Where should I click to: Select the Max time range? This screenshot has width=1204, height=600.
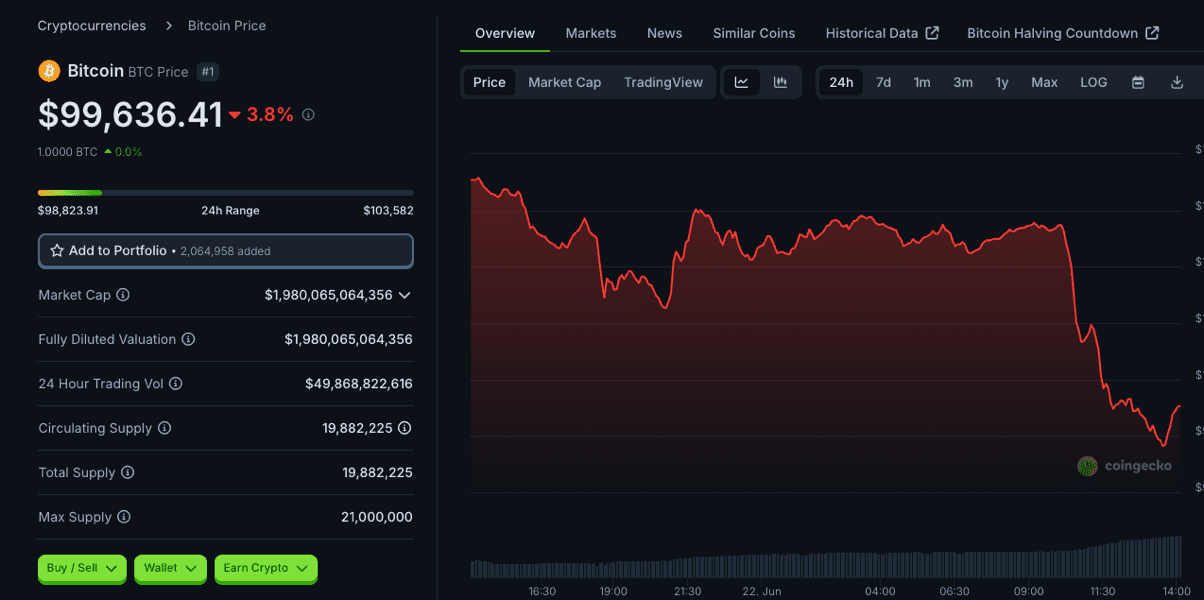tap(1044, 82)
